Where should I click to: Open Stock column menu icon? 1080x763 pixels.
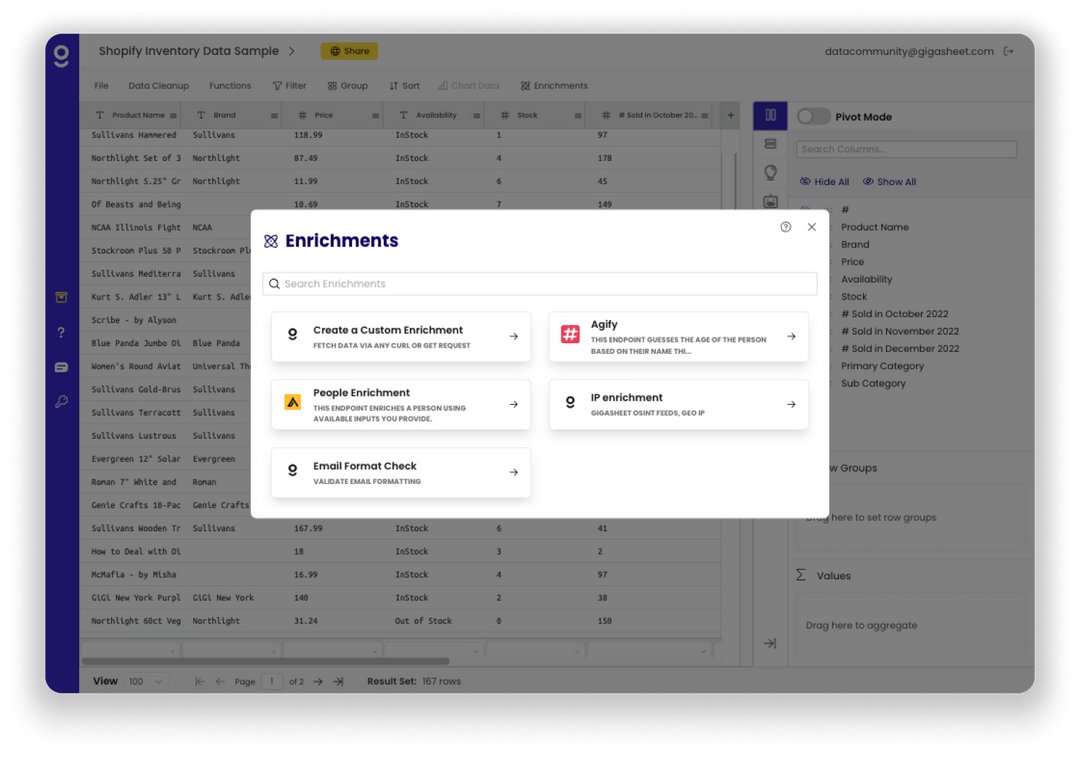coord(578,116)
